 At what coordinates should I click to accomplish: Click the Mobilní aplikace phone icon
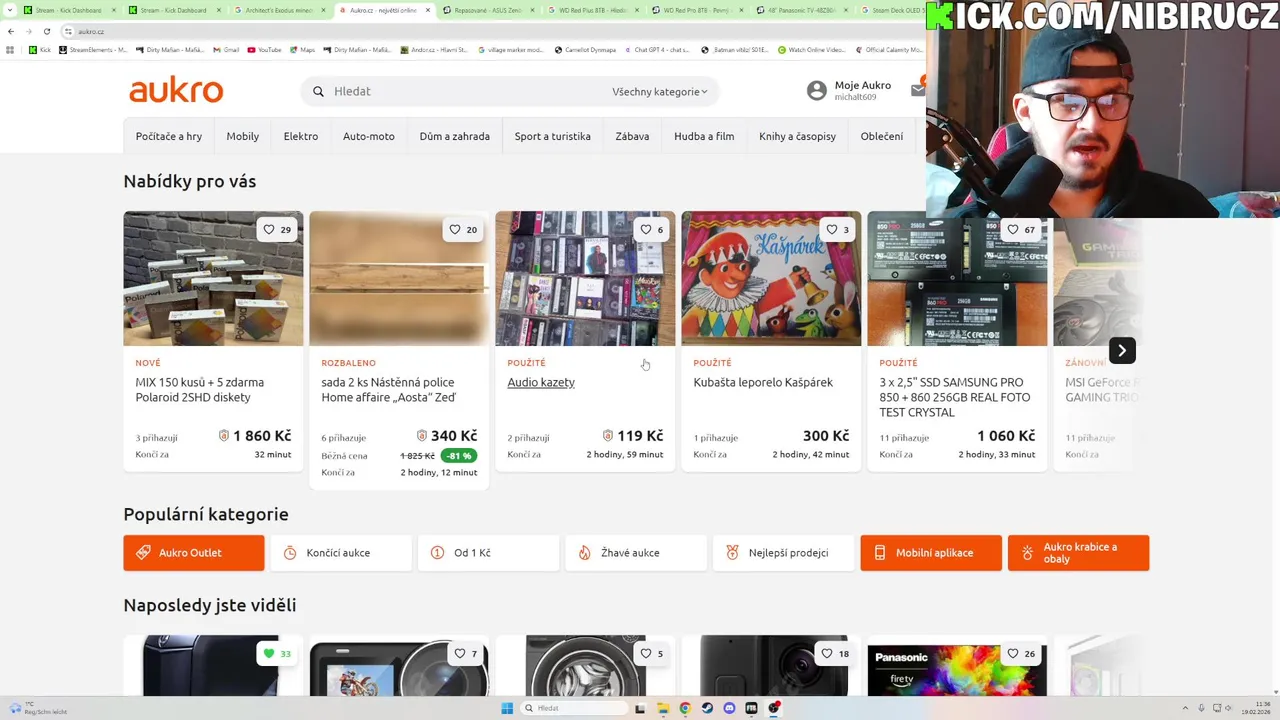click(880, 552)
